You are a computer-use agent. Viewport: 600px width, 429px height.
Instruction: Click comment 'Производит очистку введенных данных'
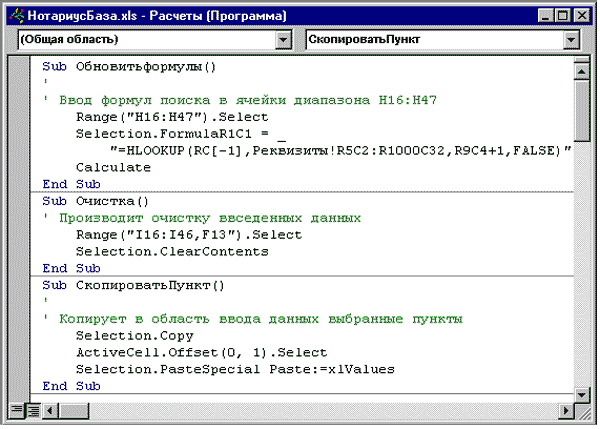coord(210,218)
